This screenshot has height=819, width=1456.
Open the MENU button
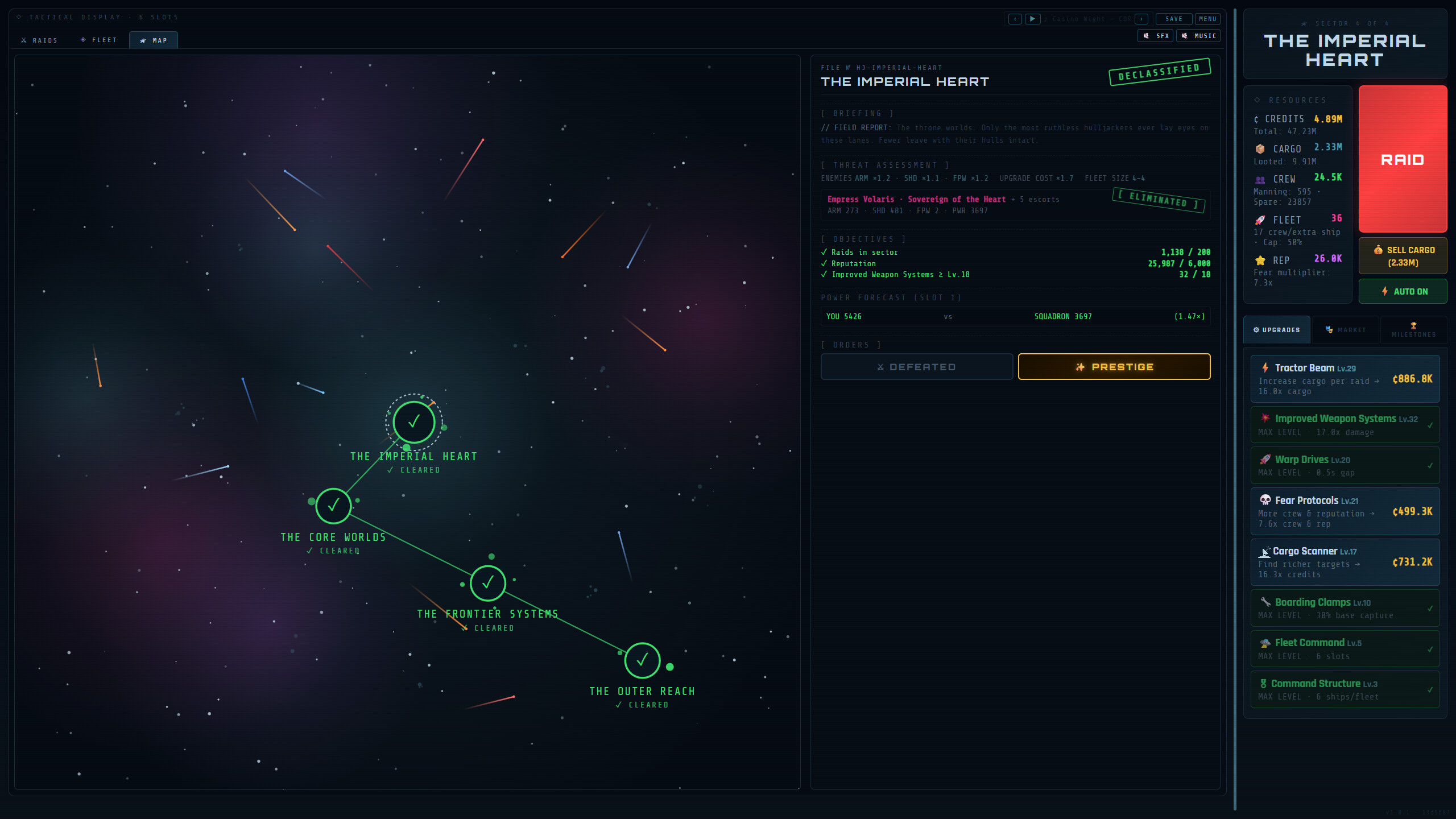click(x=1207, y=19)
